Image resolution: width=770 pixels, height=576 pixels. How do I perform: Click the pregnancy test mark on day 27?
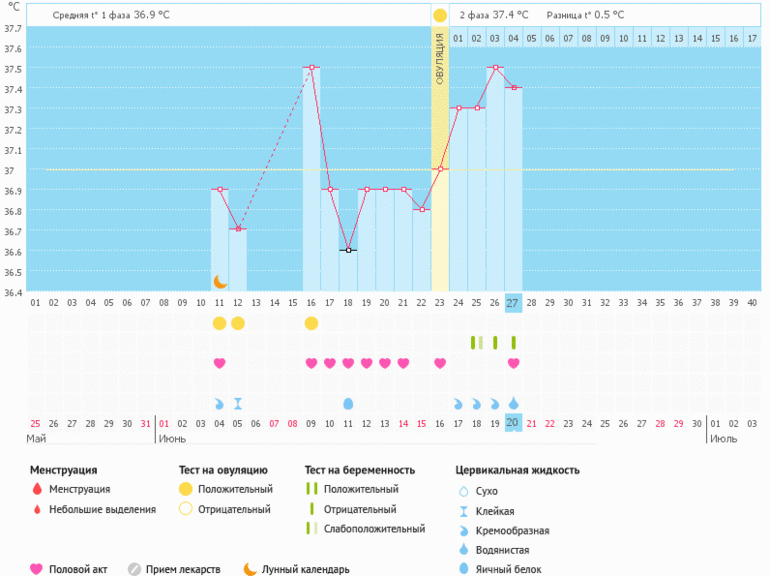point(514,343)
